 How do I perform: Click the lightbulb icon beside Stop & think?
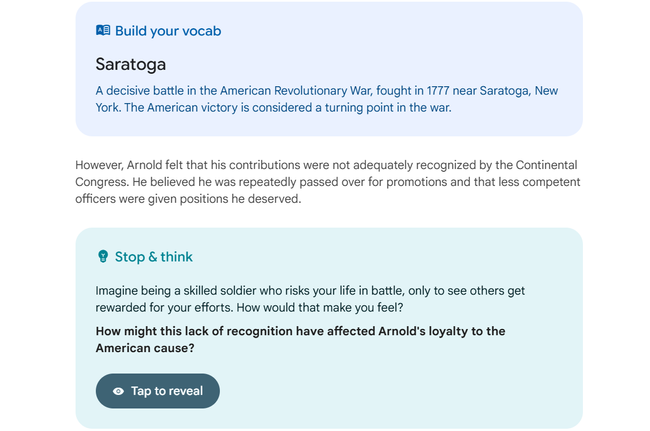[x=103, y=257]
